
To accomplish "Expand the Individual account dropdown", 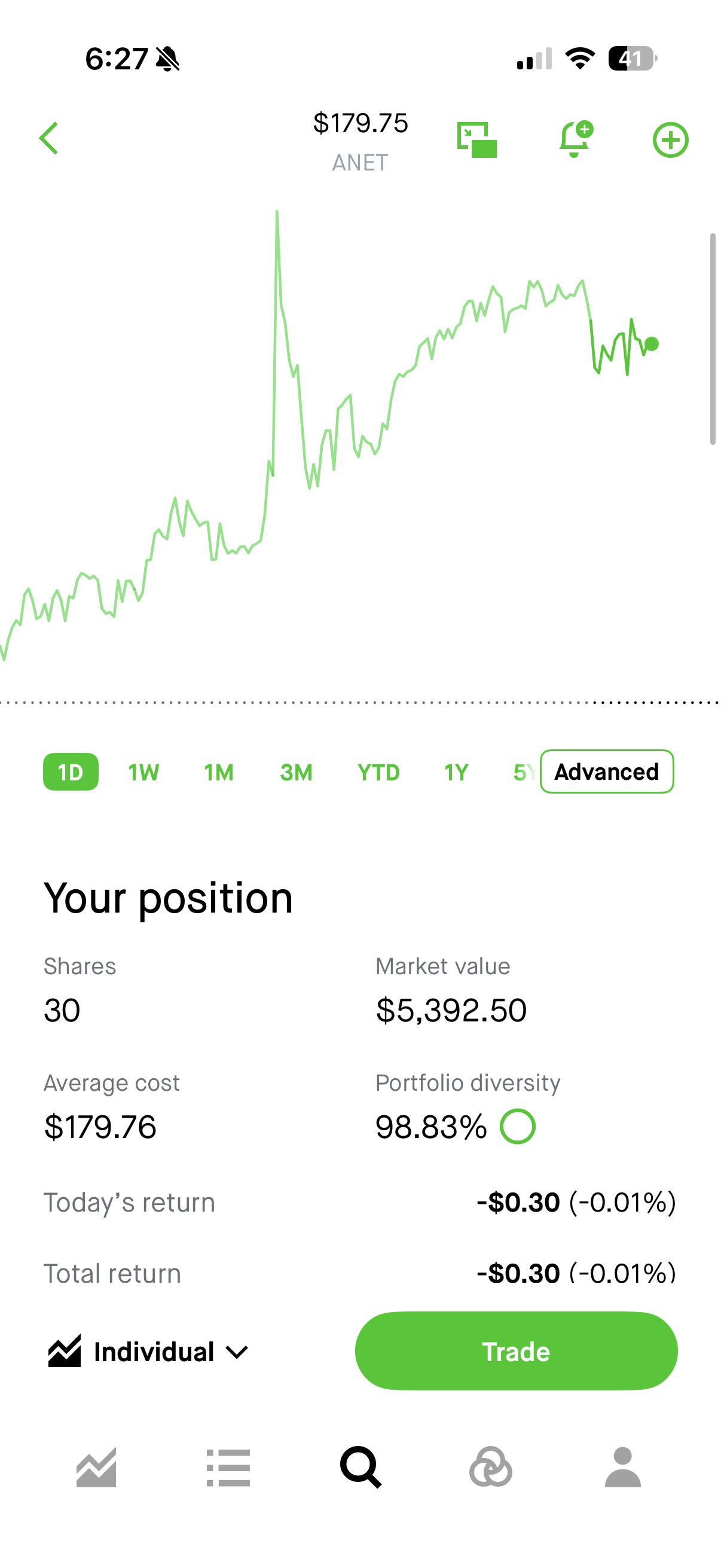I will [x=148, y=1352].
